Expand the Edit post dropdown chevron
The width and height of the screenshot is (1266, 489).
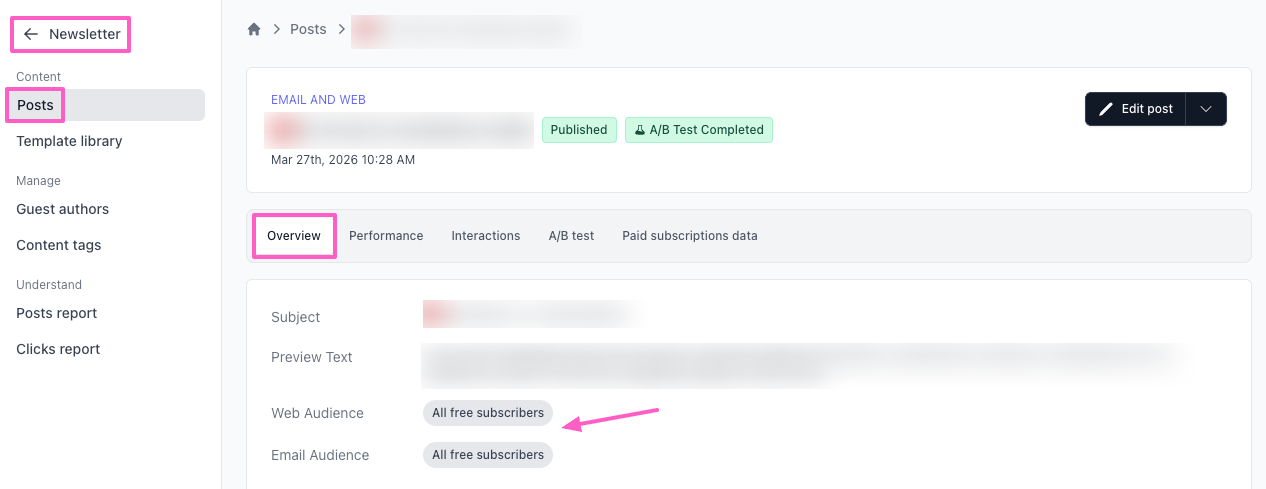tap(1206, 109)
